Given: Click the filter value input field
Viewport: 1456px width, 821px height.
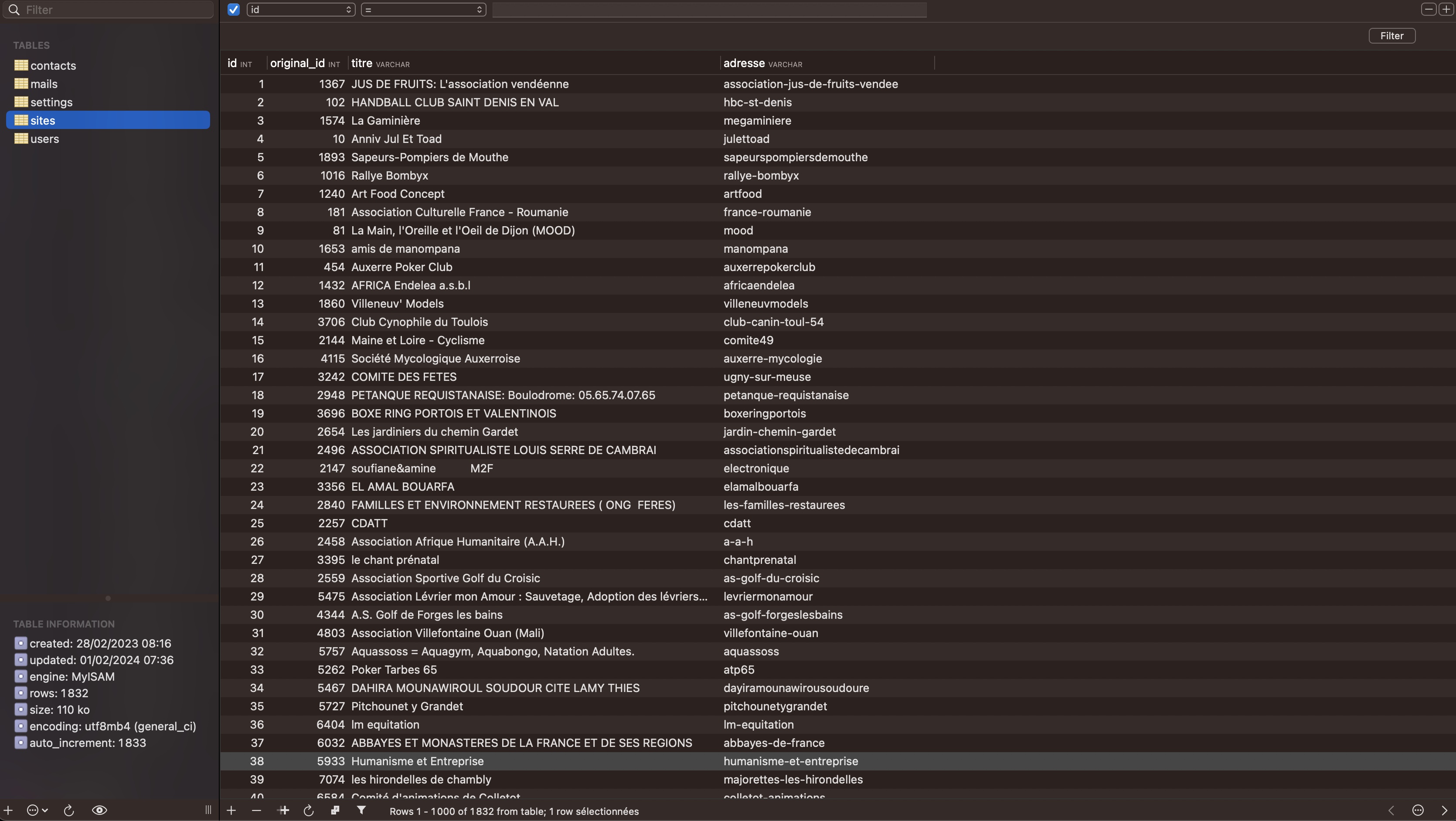Looking at the screenshot, I should (x=709, y=10).
